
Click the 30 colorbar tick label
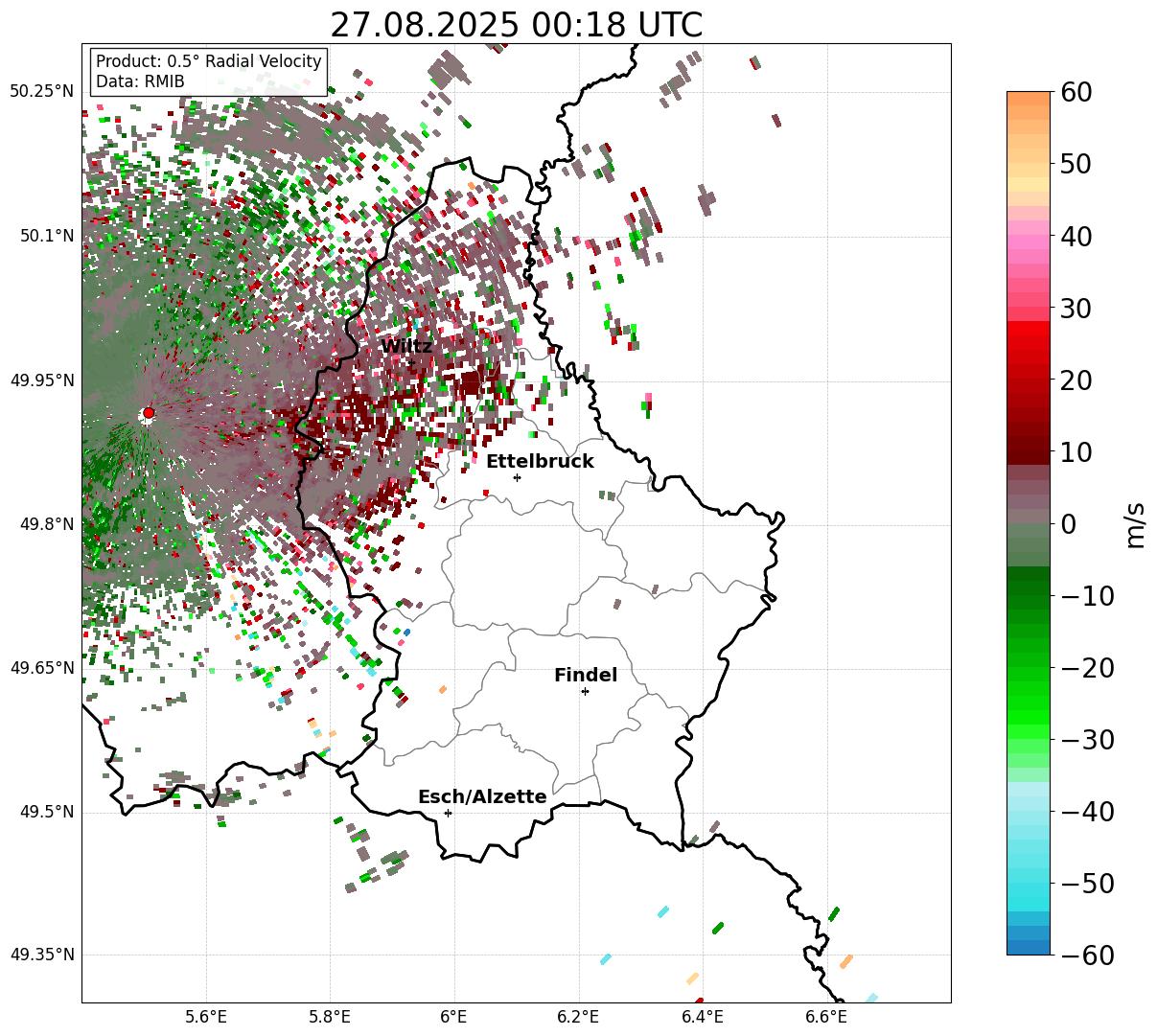pyautogui.click(x=1075, y=309)
